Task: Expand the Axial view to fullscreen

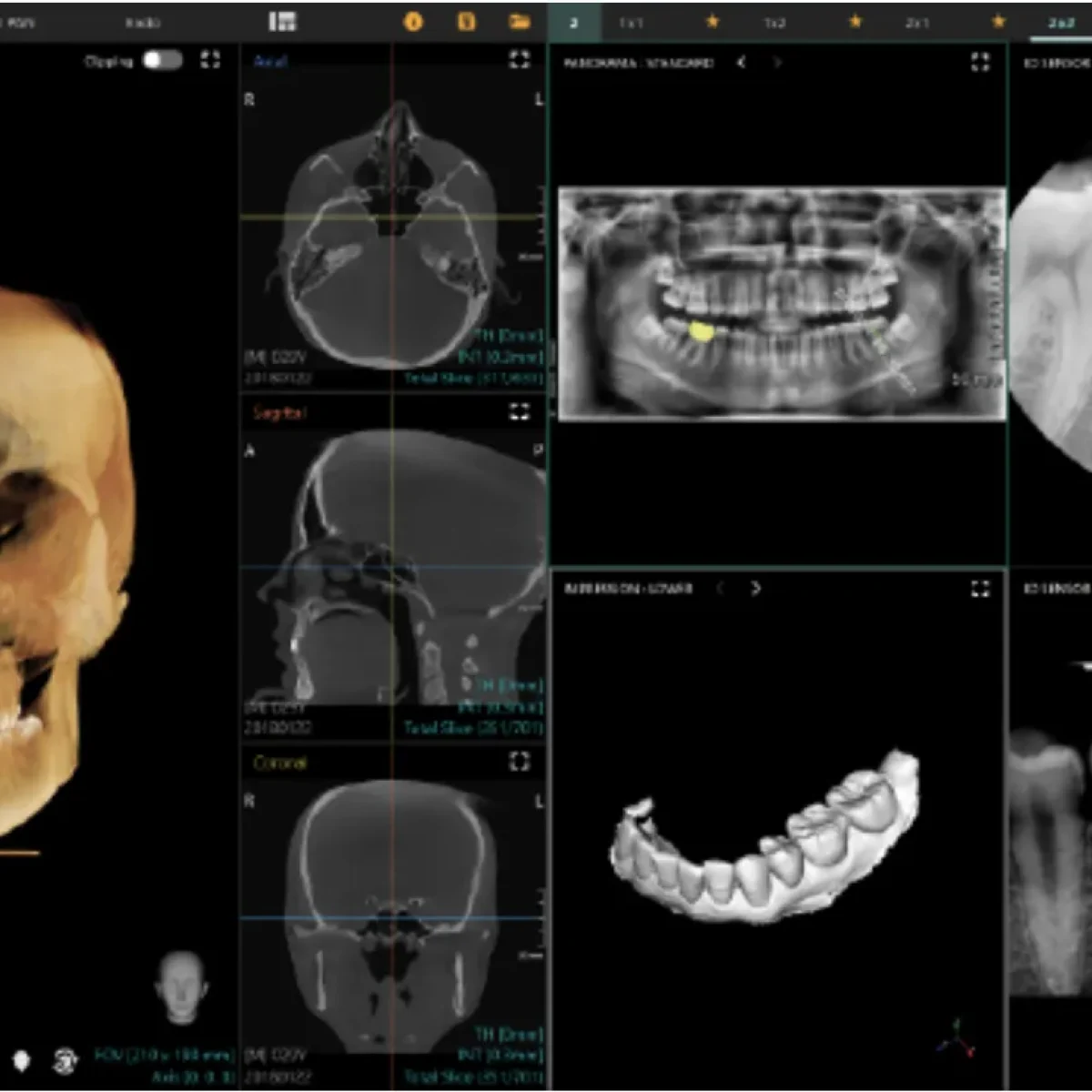Action: [519, 60]
